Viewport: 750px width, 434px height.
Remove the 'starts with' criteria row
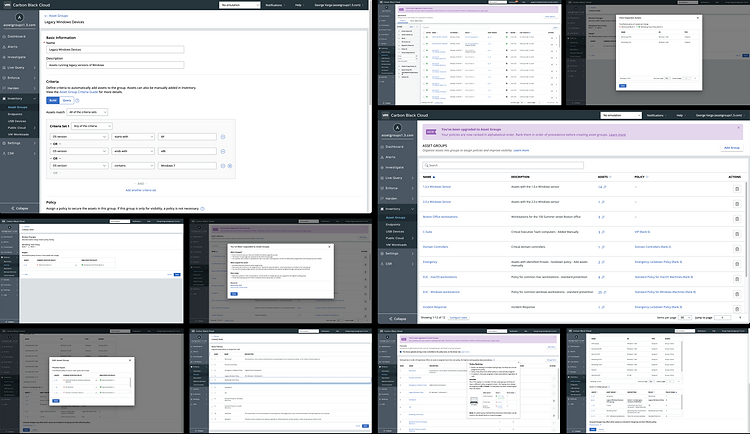[x=223, y=137]
